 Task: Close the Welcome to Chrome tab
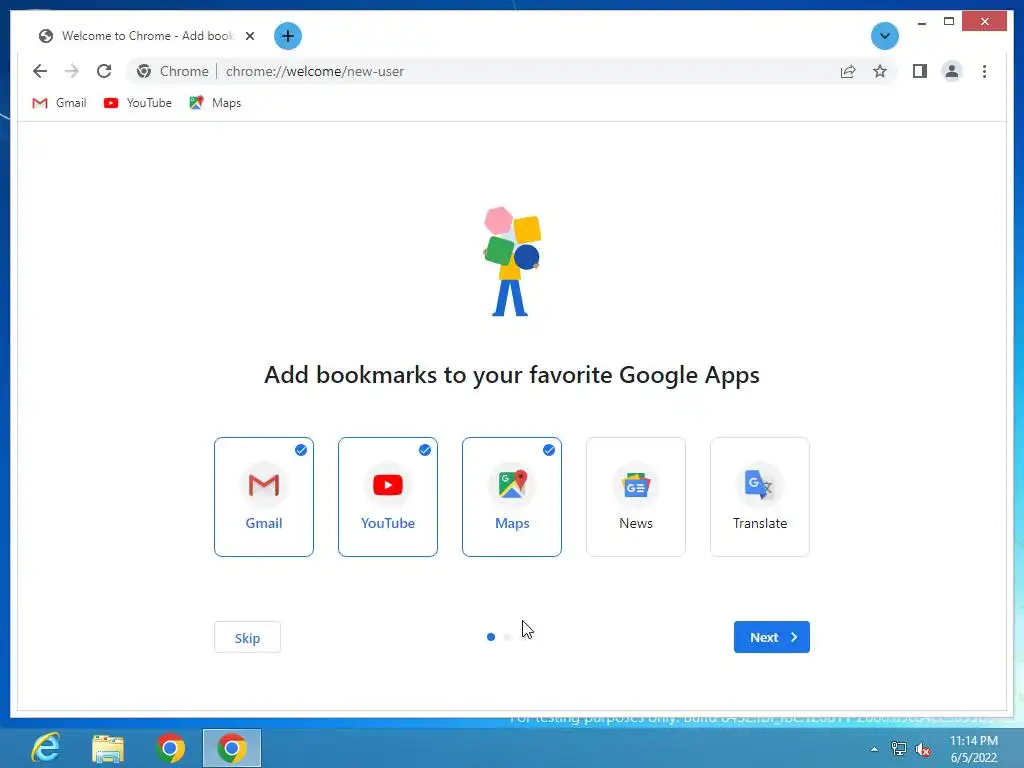pos(249,36)
